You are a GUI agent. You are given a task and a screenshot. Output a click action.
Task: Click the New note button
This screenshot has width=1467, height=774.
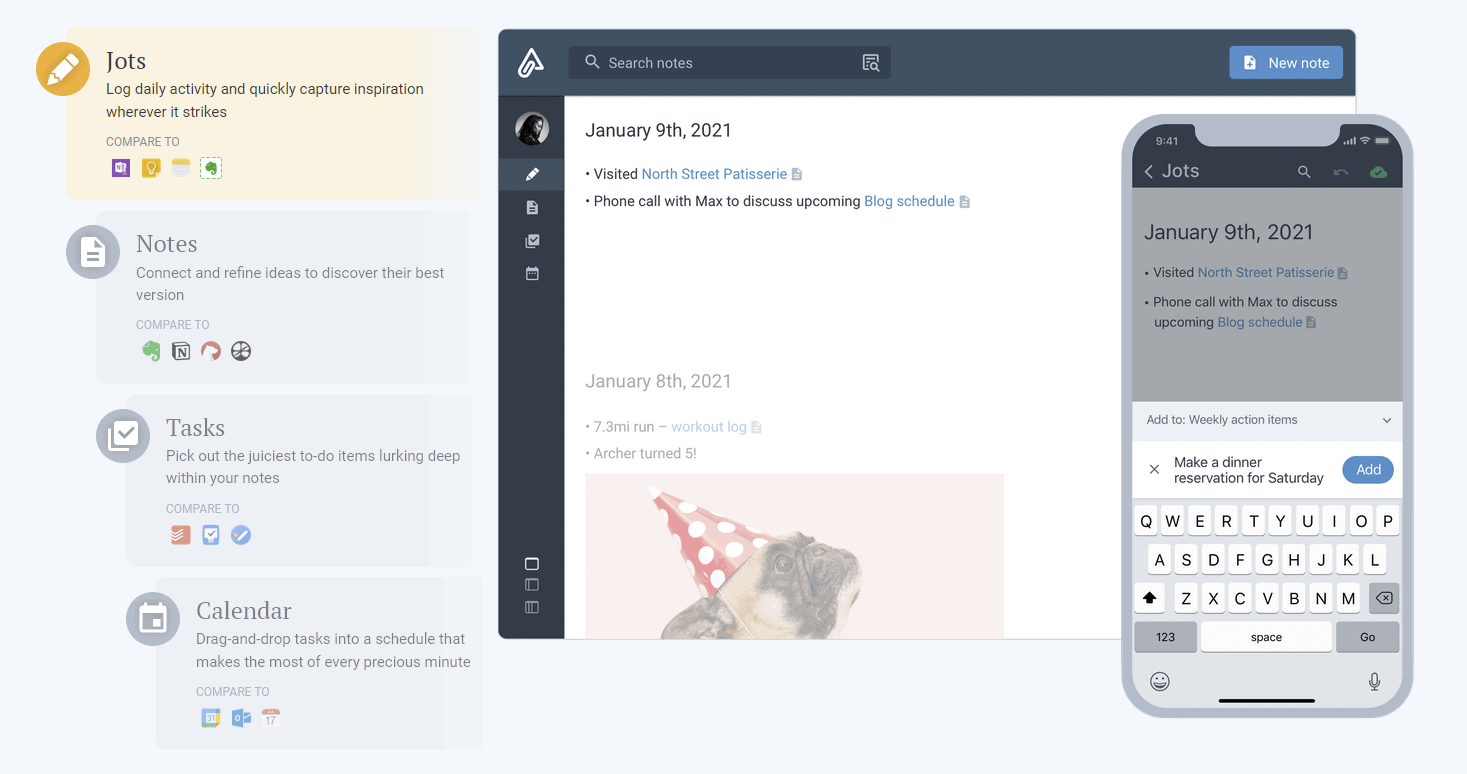[1285, 63]
